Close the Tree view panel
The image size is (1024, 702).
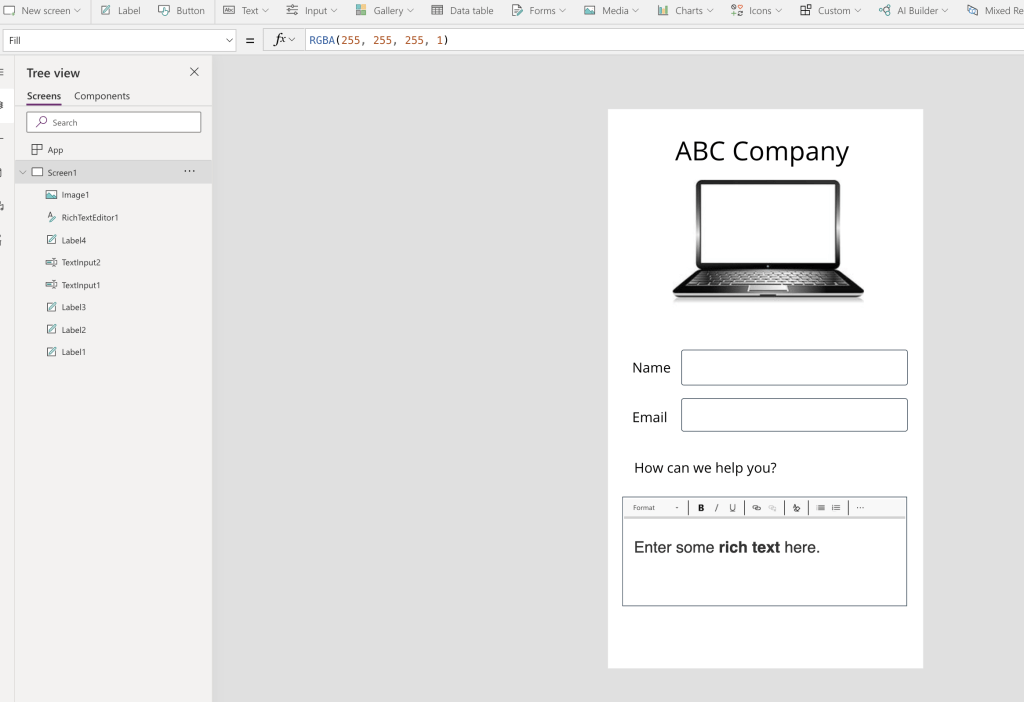[x=194, y=72]
